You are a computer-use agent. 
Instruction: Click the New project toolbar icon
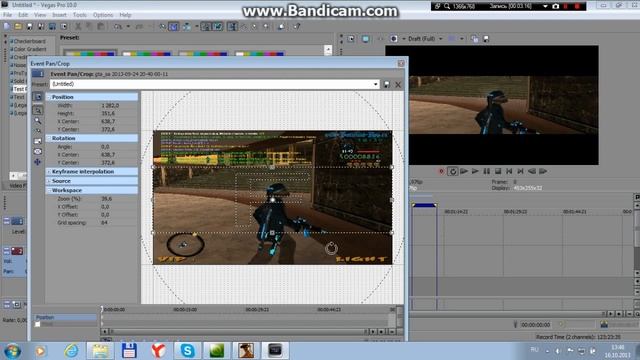point(7,27)
